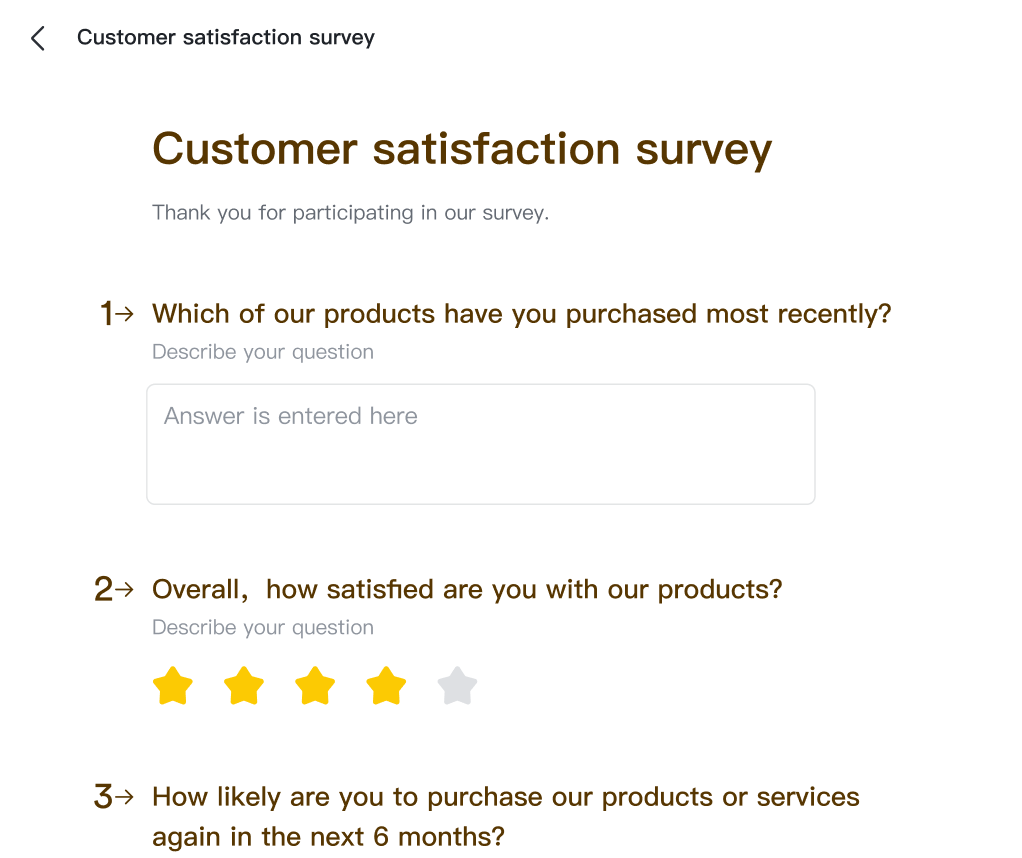Select the fifth gray star for full rating
The image size is (1022, 858).
tap(456, 686)
